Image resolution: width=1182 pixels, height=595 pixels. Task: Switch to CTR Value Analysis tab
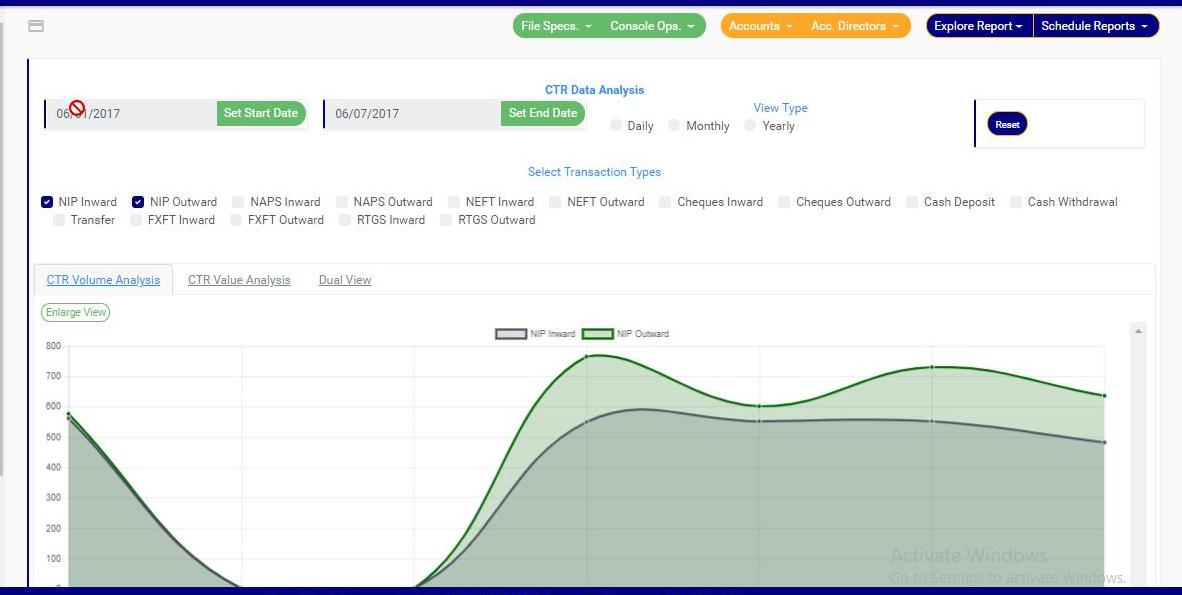point(239,280)
